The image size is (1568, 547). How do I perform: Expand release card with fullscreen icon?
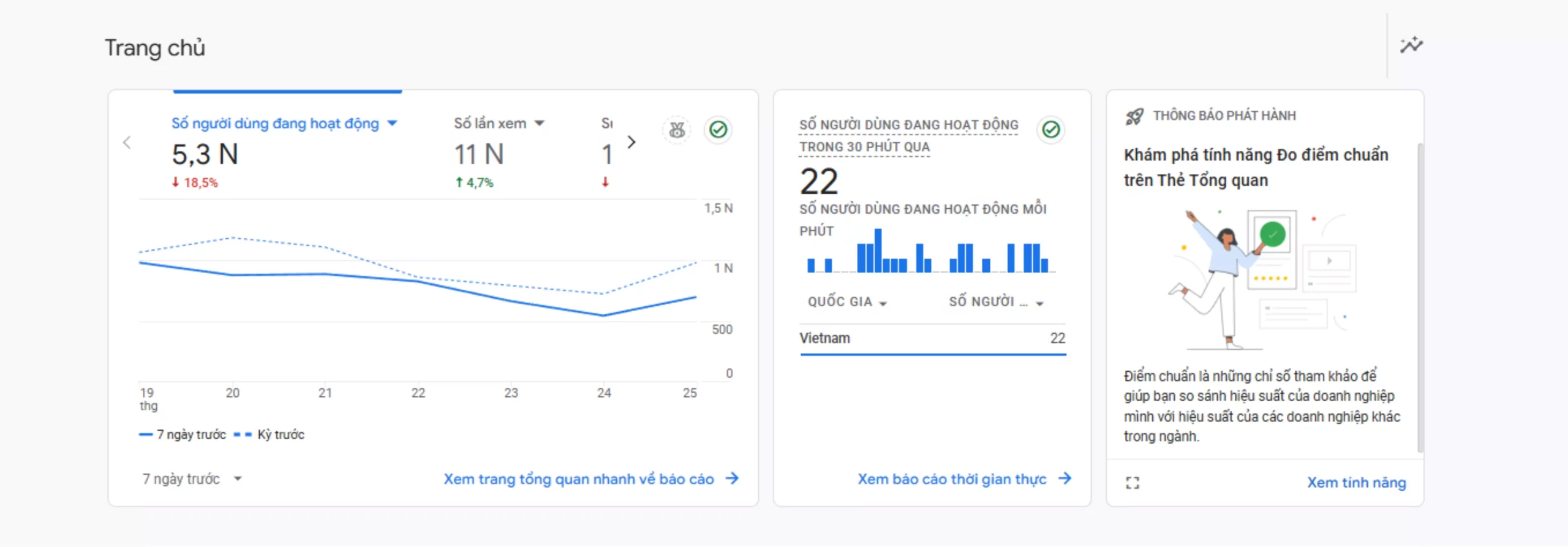click(1133, 483)
